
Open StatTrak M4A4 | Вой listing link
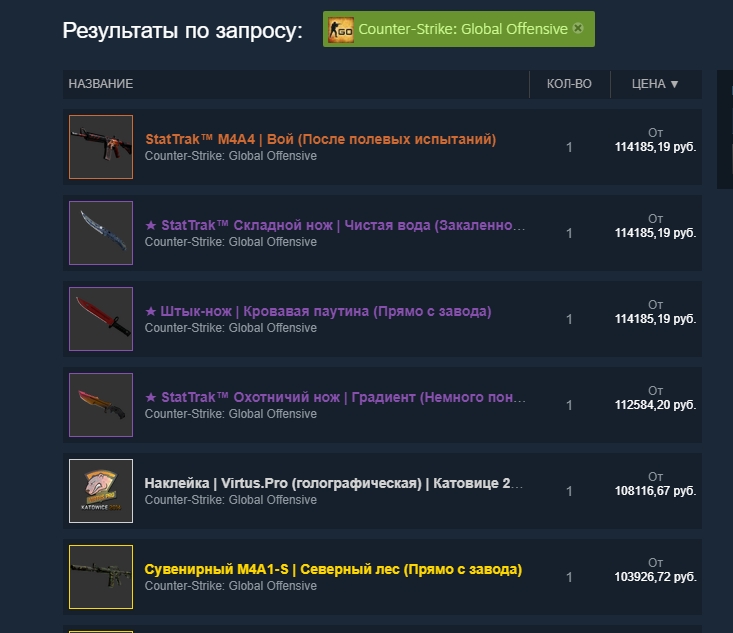point(321,139)
